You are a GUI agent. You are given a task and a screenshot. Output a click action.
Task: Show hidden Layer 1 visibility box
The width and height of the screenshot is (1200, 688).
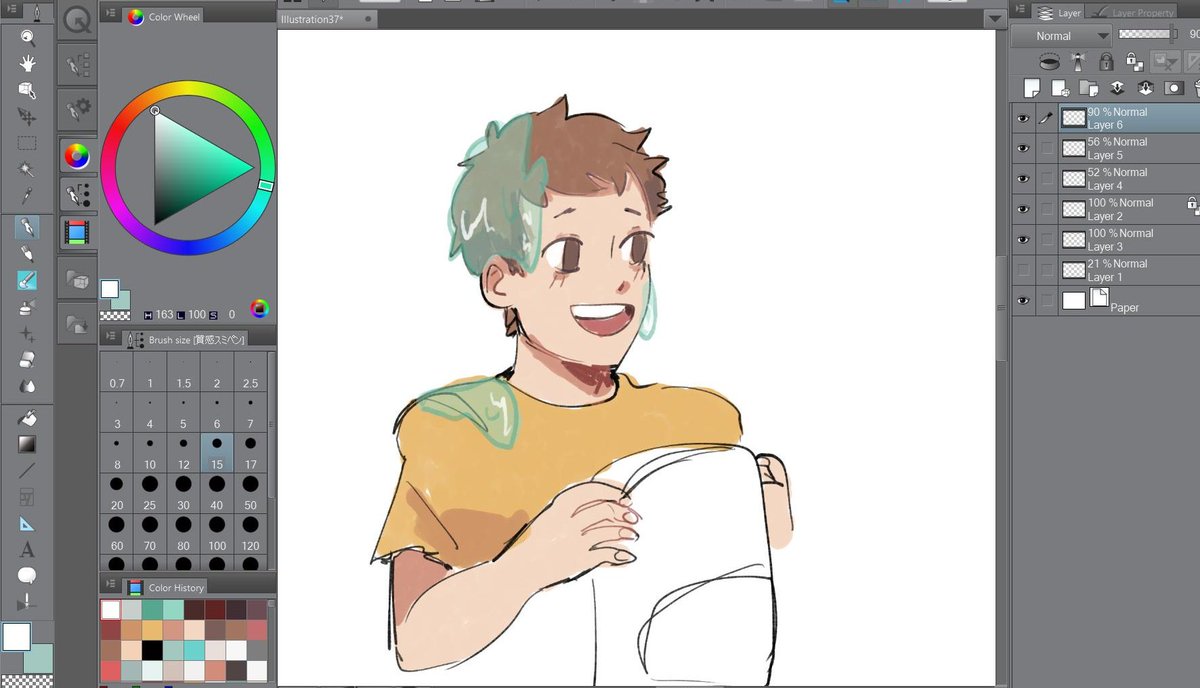1023,270
